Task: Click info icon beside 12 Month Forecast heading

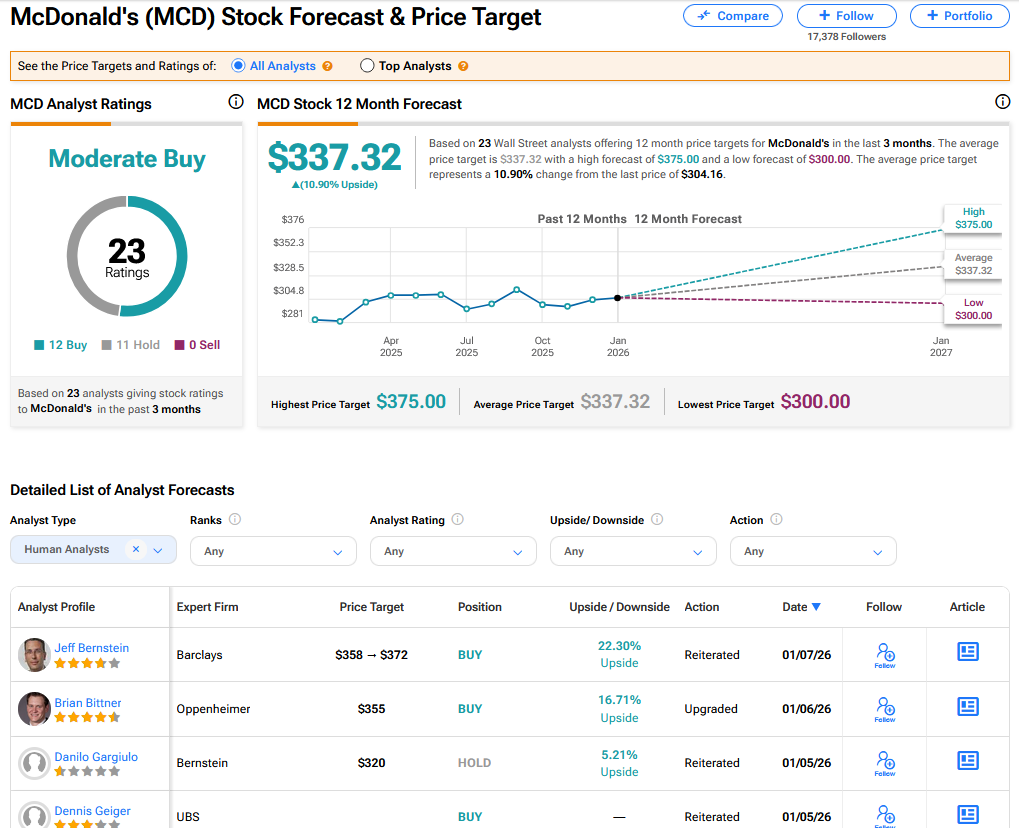Action: click(1003, 102)
